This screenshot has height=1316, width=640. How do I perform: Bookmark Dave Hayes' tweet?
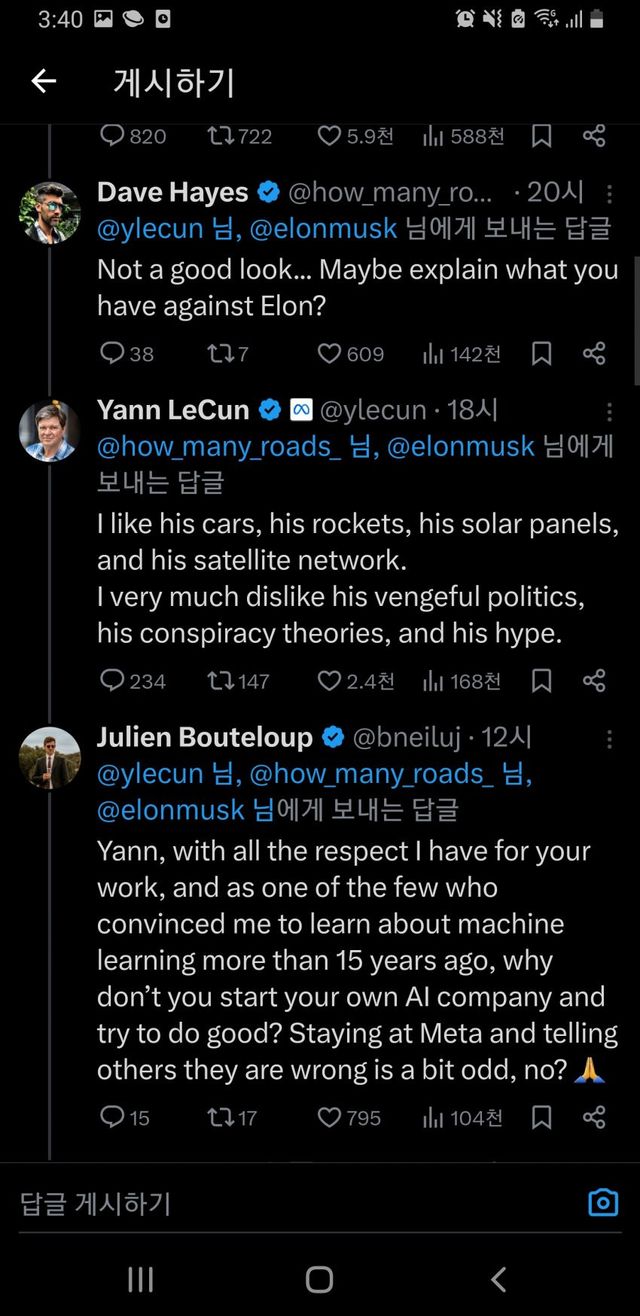[x=541, y=353]
